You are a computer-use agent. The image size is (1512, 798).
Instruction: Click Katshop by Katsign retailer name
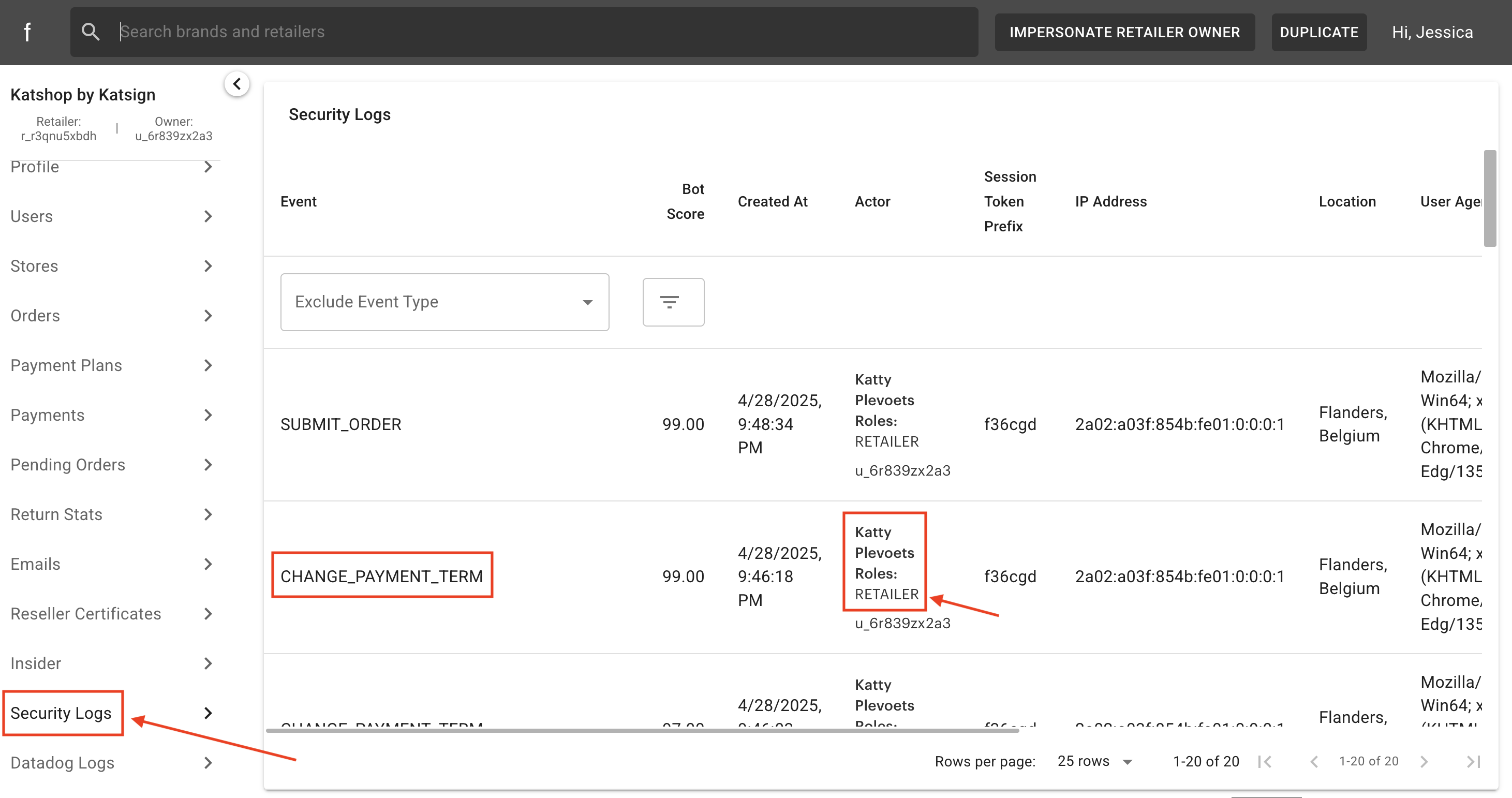83,95
